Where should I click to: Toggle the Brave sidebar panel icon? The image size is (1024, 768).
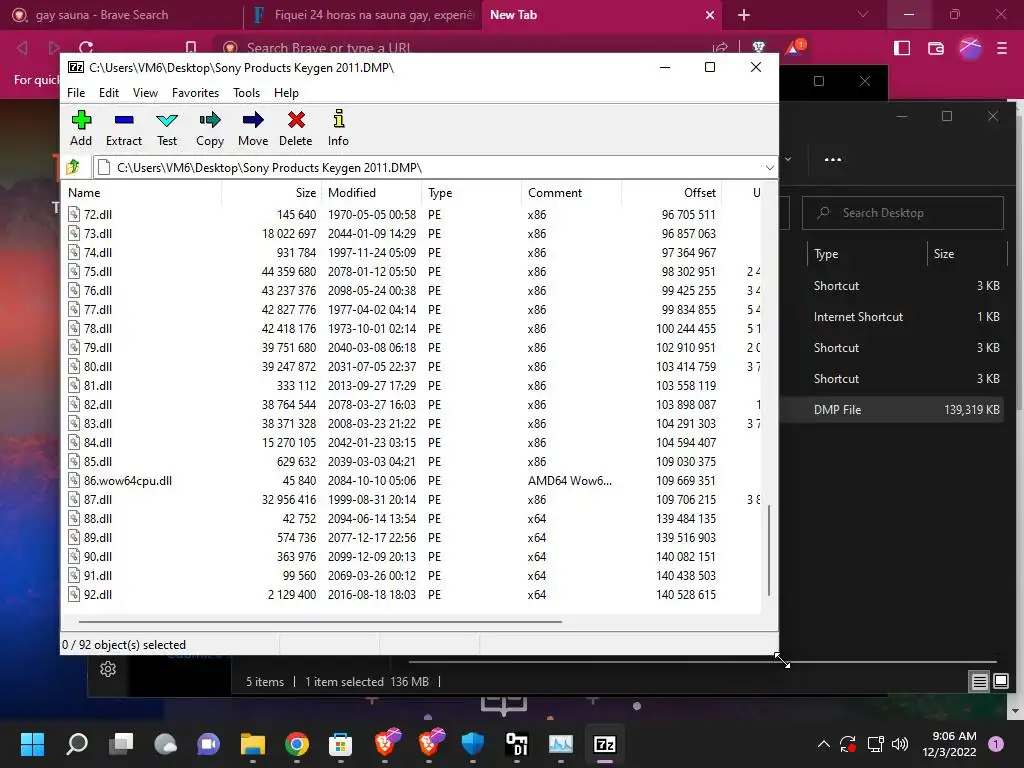coord(902,48)
